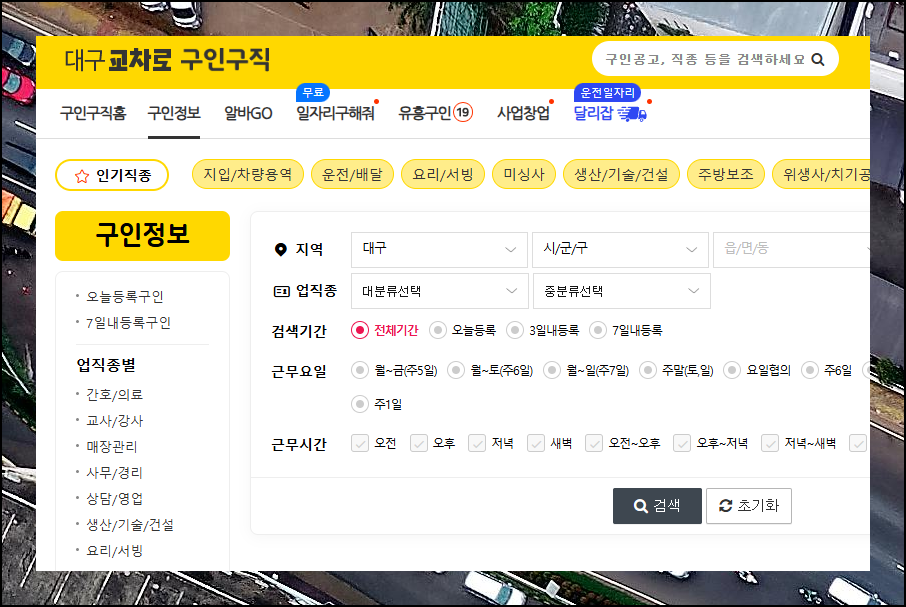Select the 생산/기술/건설 category pill
Screen dimensions: 906x607
pos(621,174)
